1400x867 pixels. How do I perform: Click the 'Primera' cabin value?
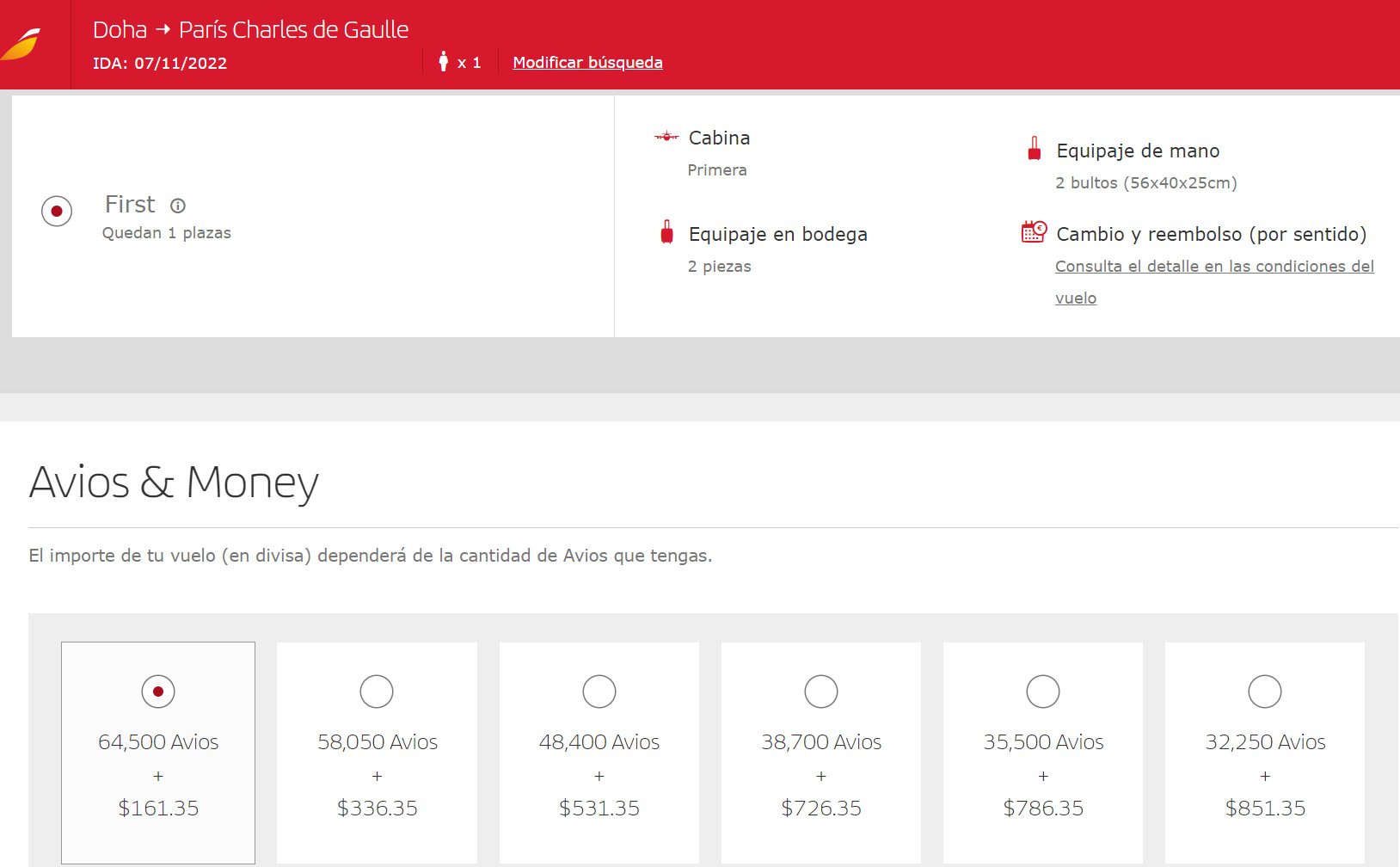pos(717,170)
